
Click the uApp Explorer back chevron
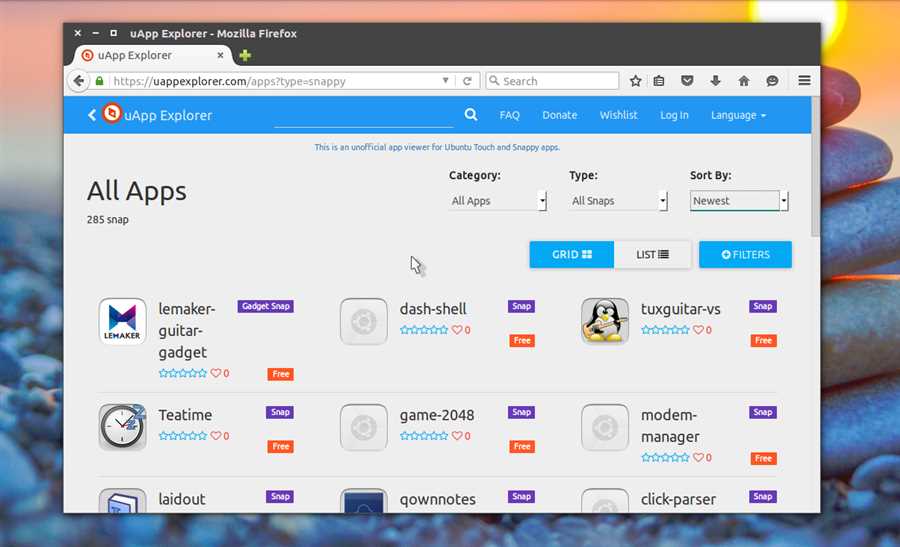pos(92,115)
